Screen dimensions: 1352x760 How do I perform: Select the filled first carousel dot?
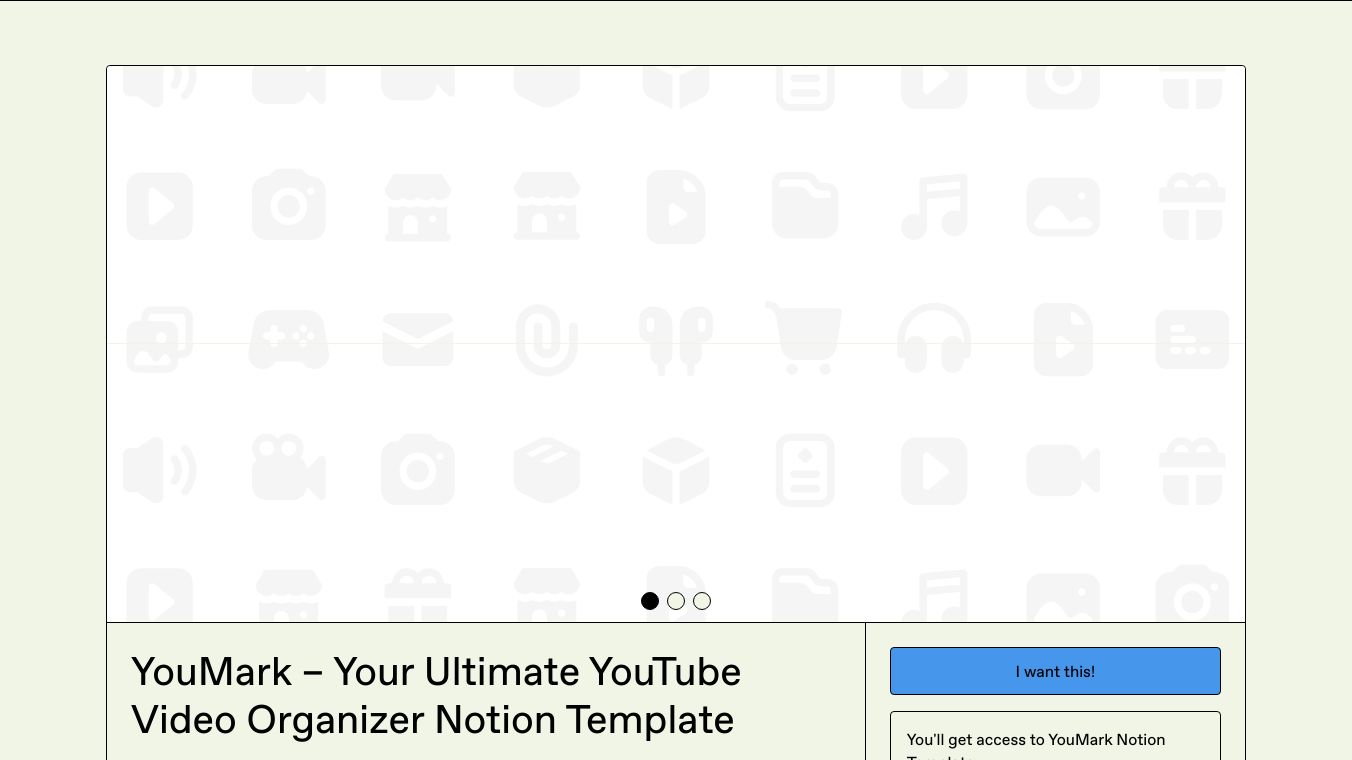click(650, 601)
